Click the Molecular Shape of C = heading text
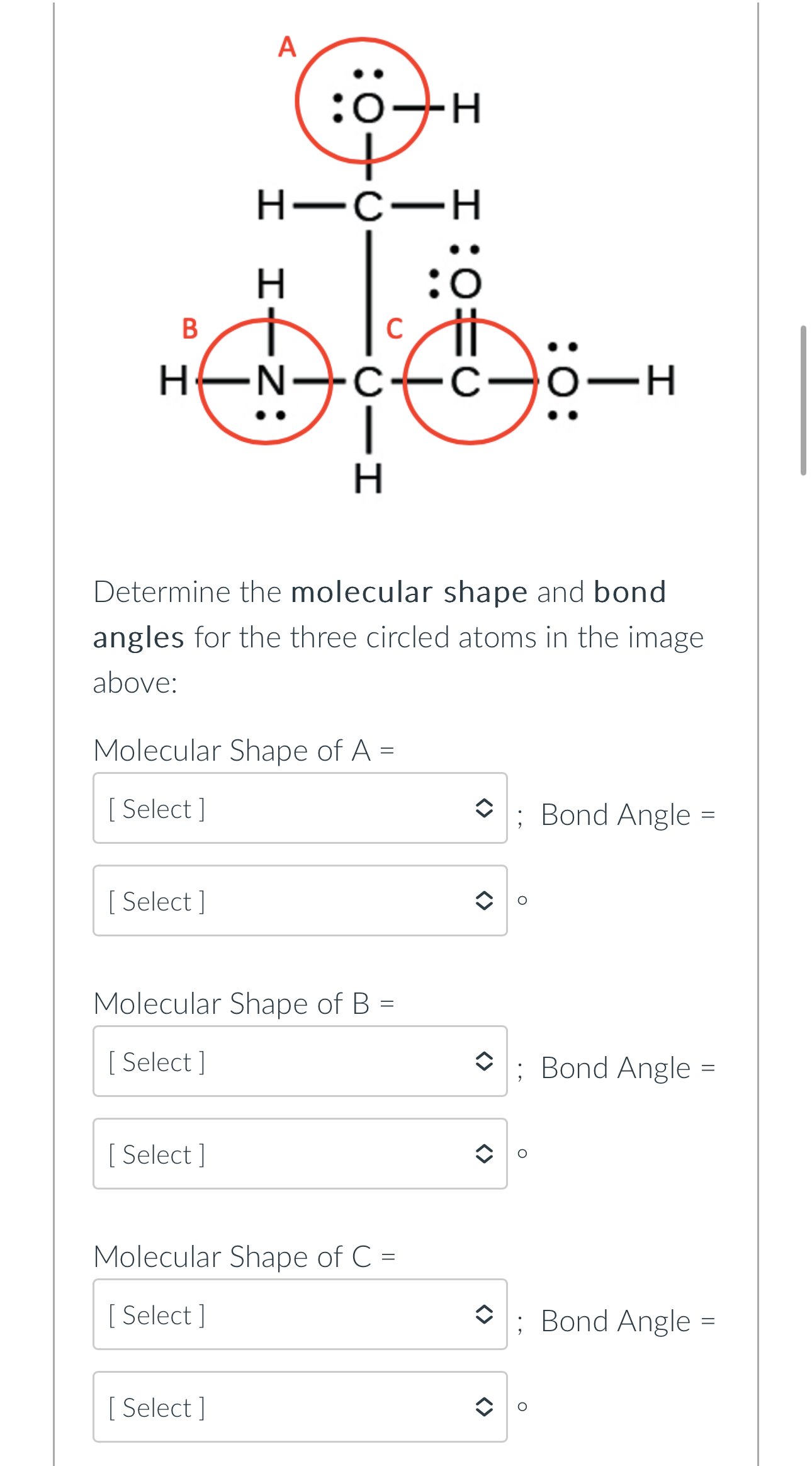Viewport: 812px width, 1466px height. click(244, 1256)
